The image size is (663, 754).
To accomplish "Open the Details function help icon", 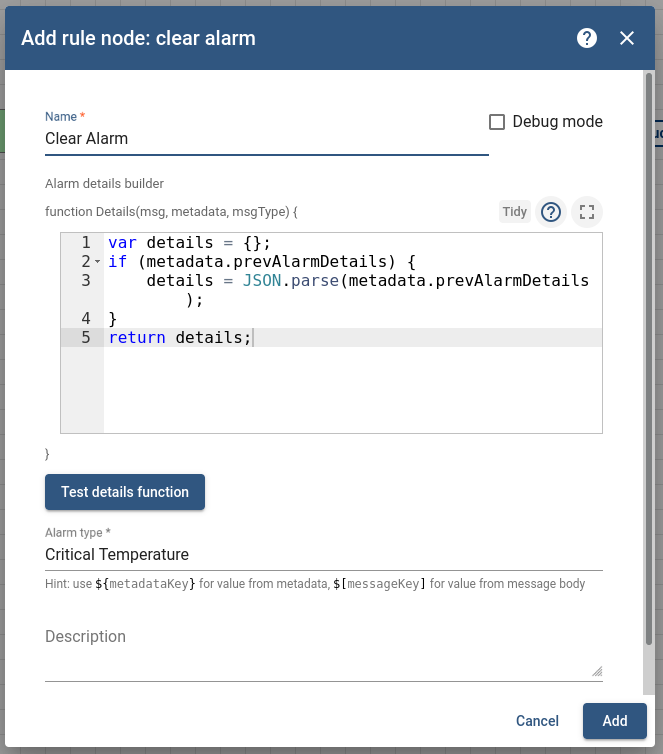I will [x=551, y=212].
